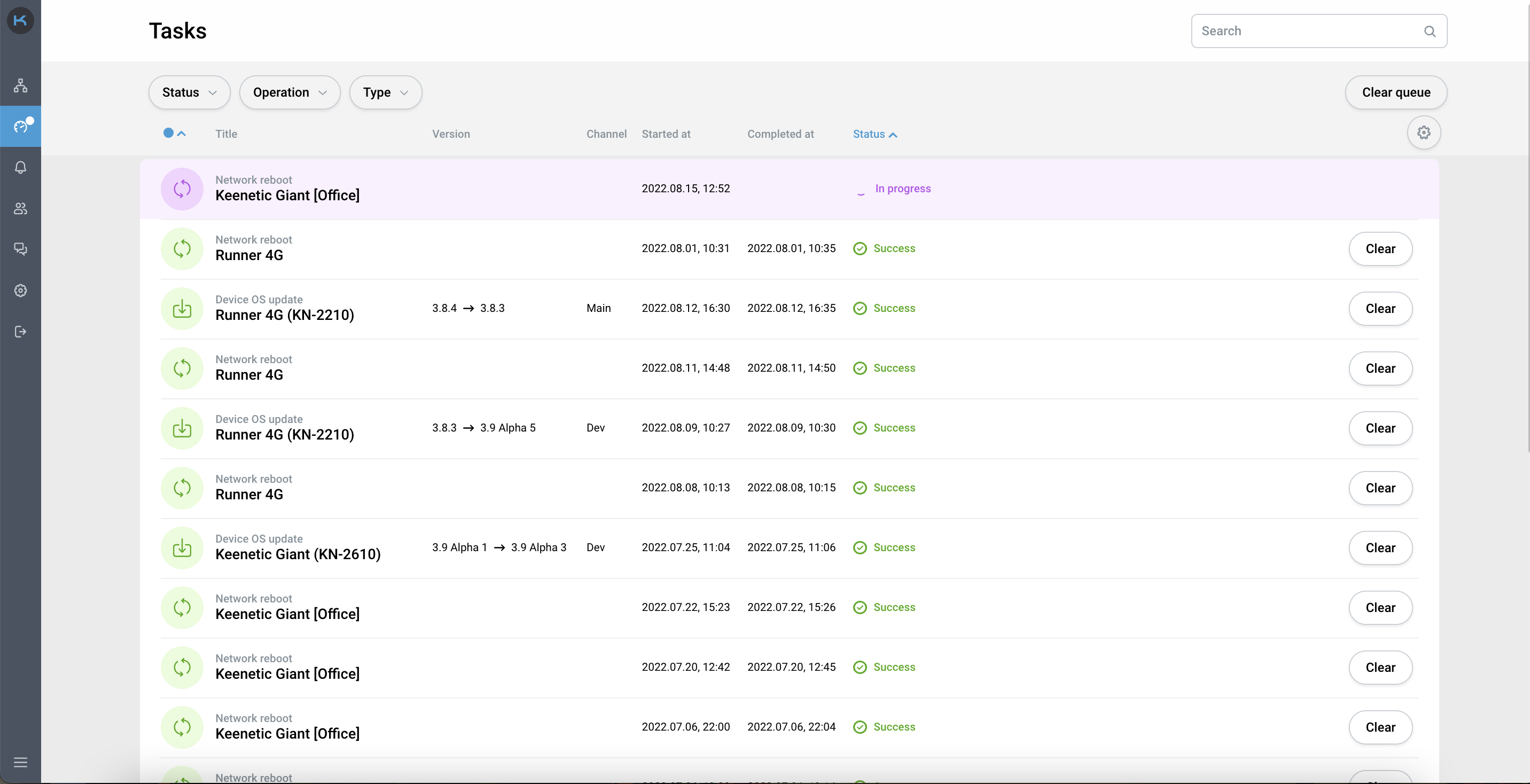Clear the 2022.07.06 Keenetic Giant reboot

pyautogui.click(x=1380, y=727)
